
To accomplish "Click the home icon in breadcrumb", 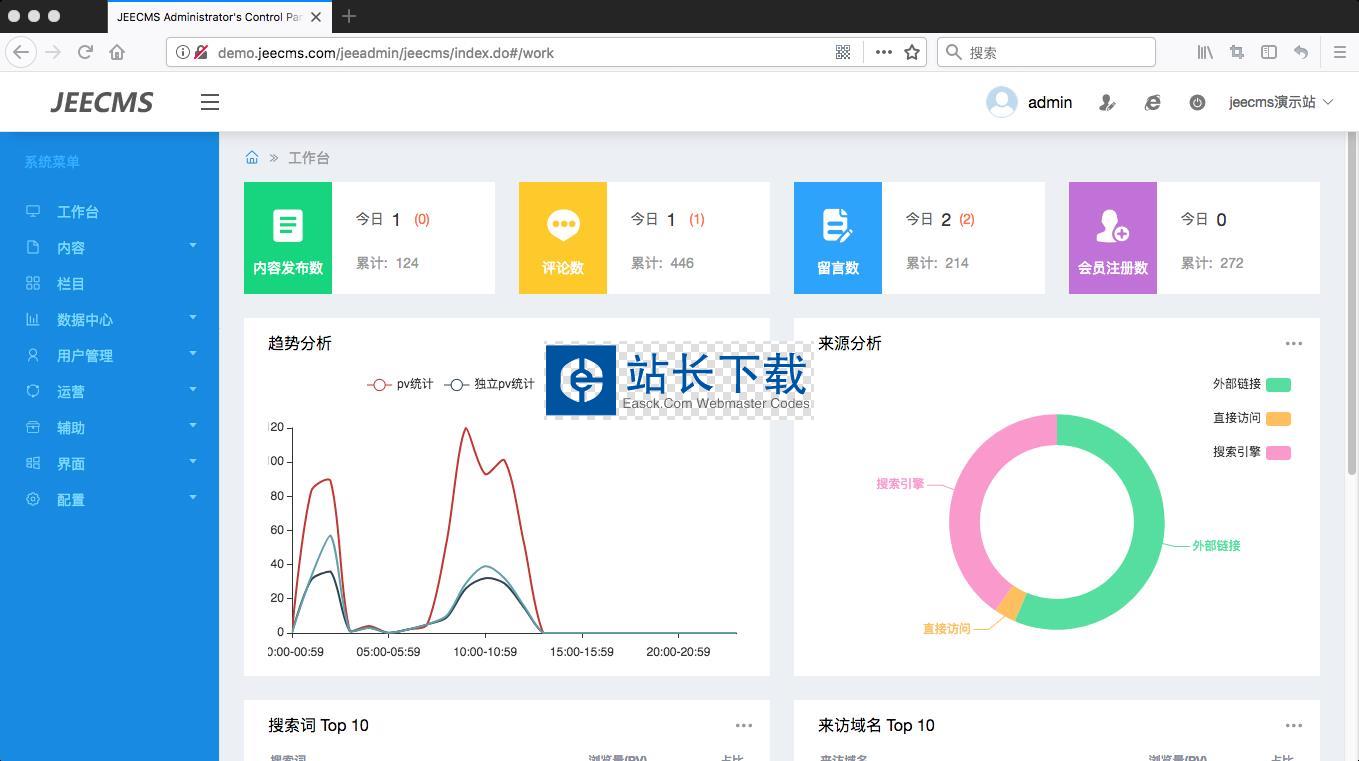I will point(252,158).
